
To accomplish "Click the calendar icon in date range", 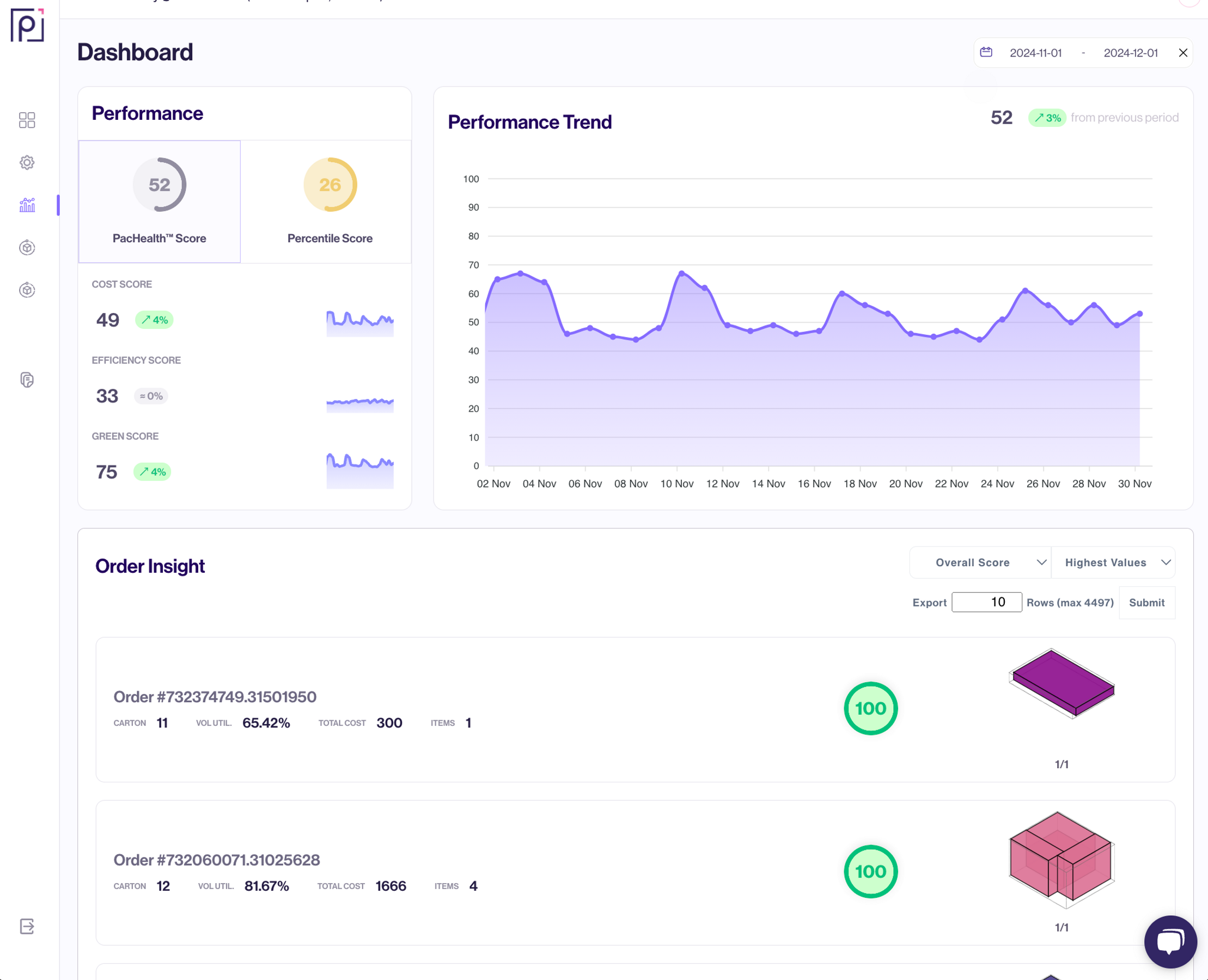I will (986, 52).
